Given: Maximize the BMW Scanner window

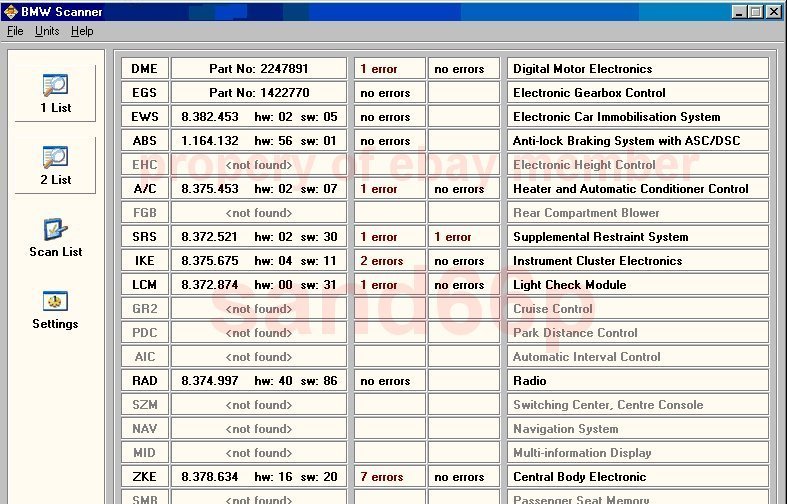Looking at the screenshot, I should 755,12.
